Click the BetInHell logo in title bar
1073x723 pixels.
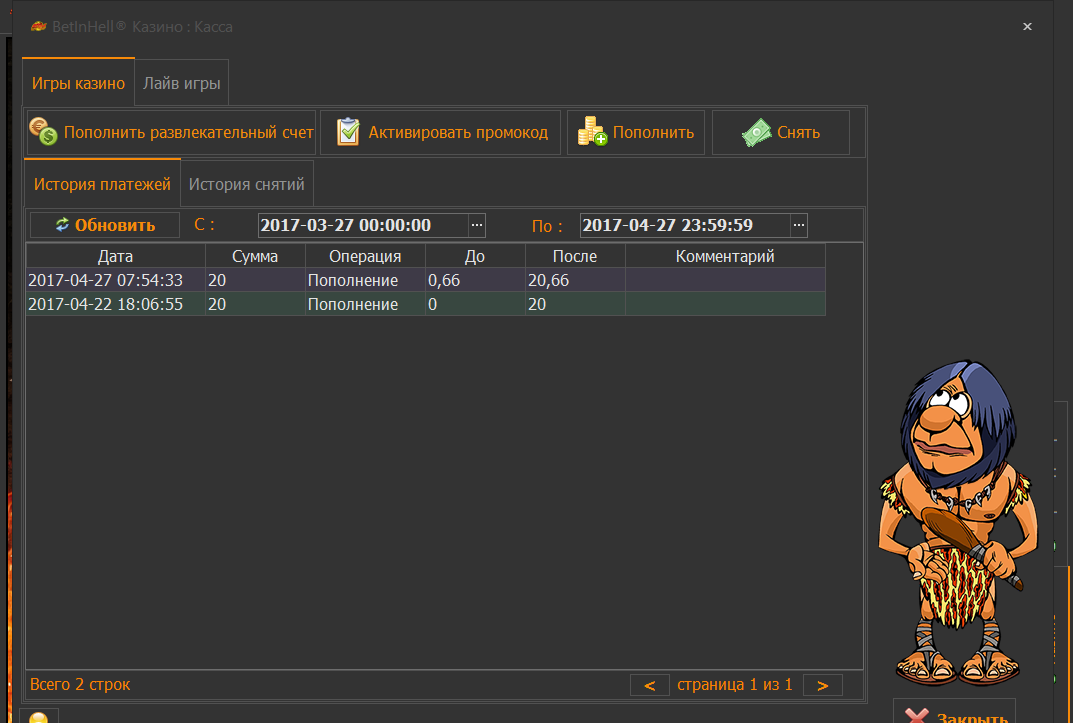click(39, 27)
